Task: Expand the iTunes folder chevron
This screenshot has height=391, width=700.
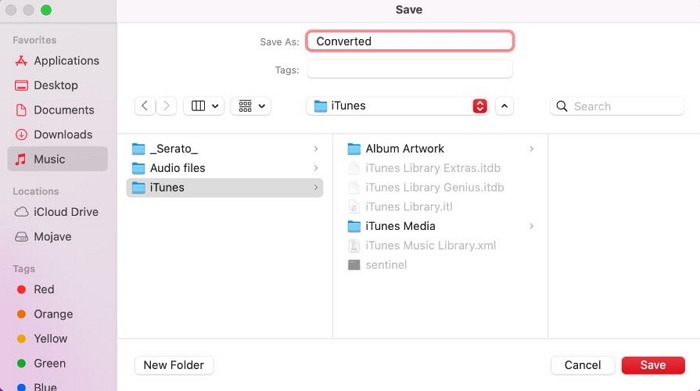Action: (x=316, y=187)
